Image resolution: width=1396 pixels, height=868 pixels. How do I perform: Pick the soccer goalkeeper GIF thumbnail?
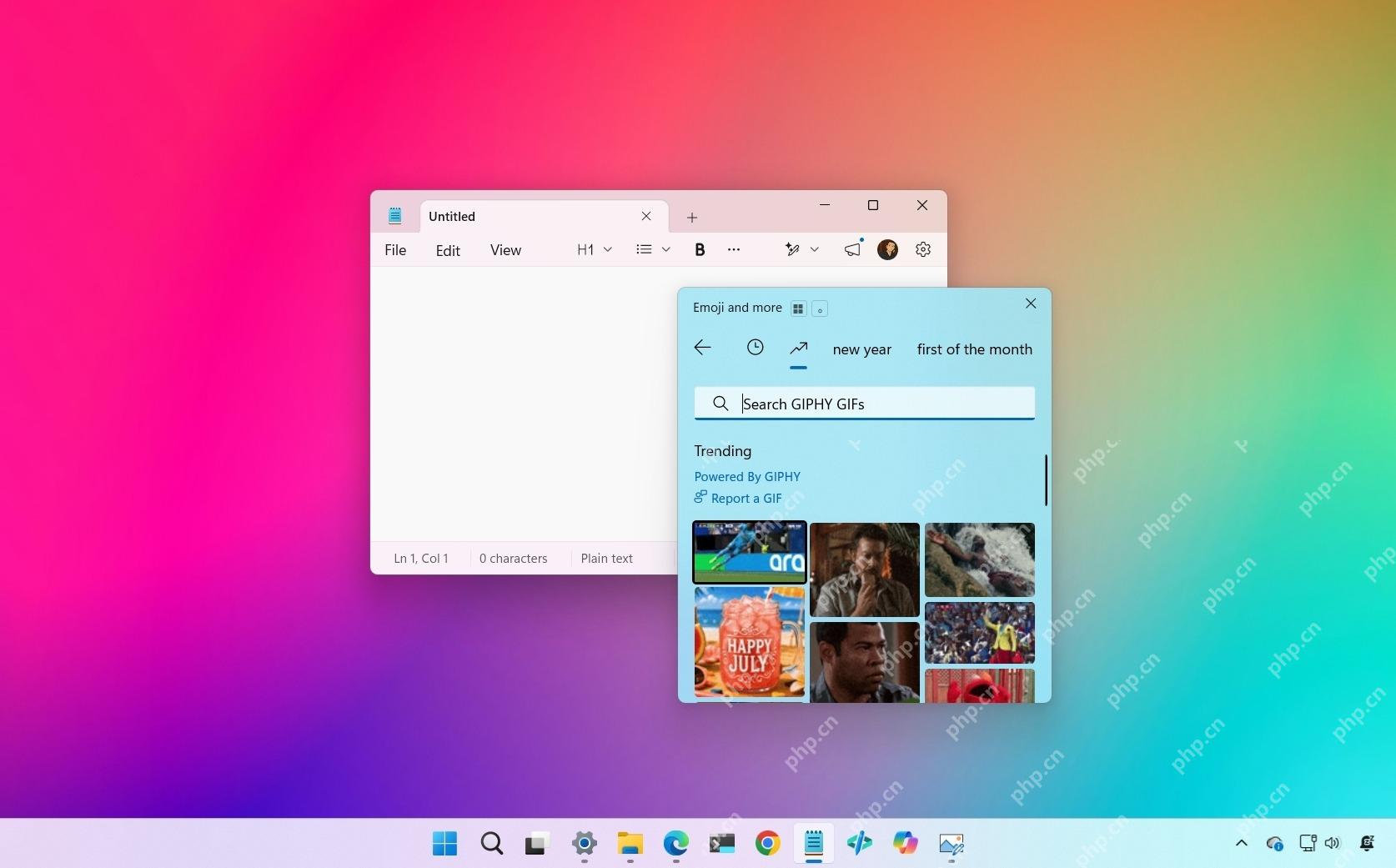pos(750,552)
